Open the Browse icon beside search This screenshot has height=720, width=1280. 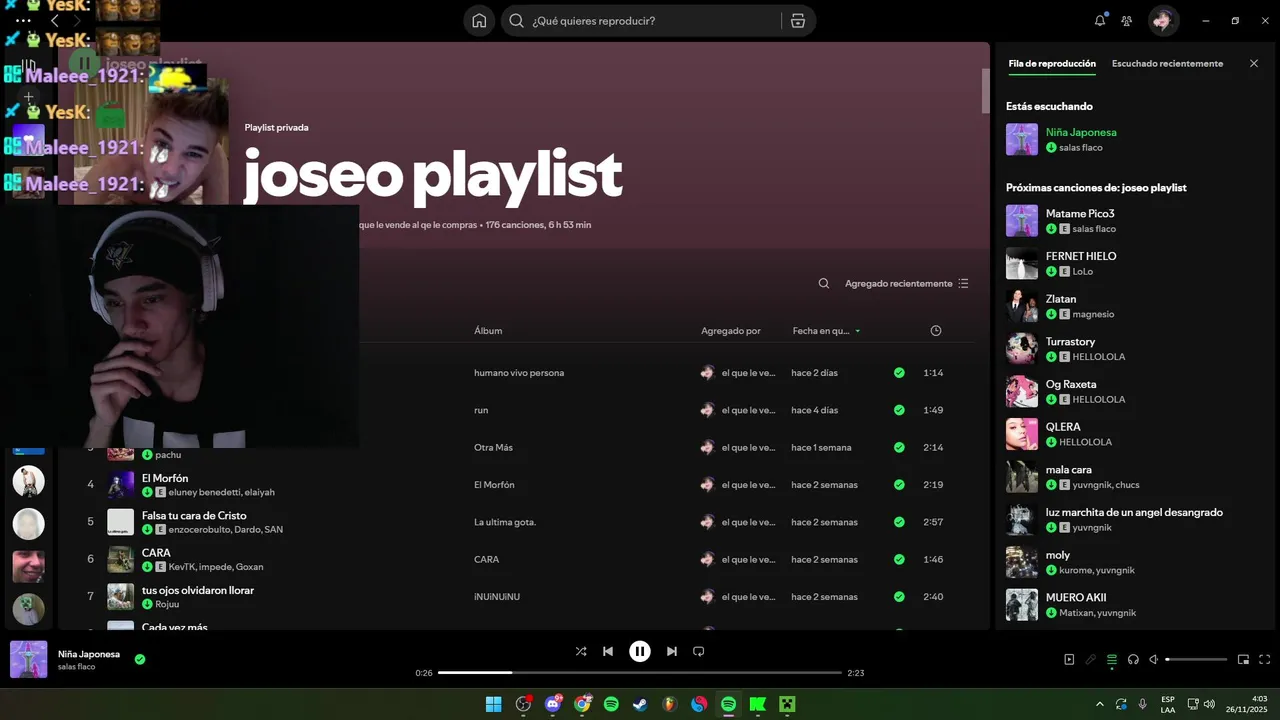point(797,21)
